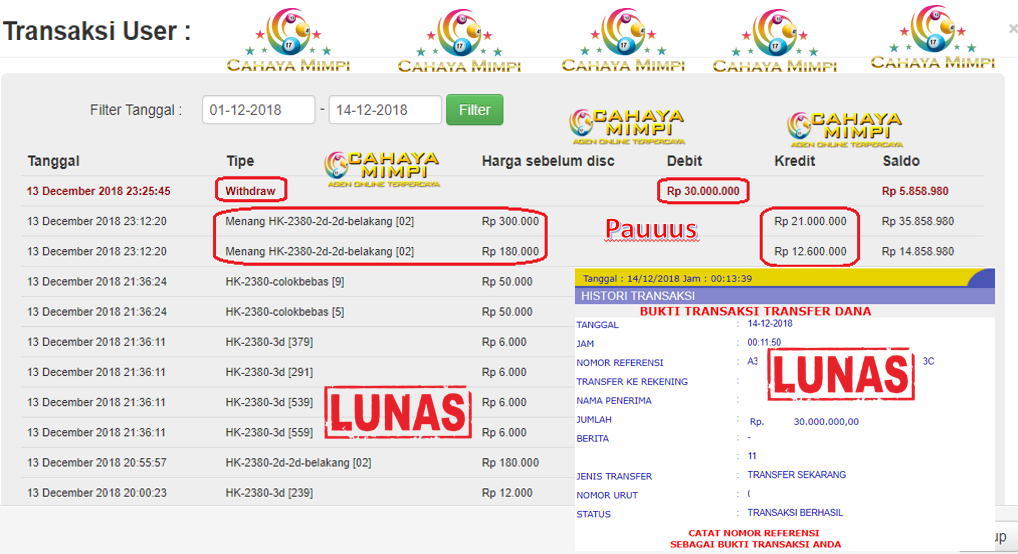Click the Saldo column header

900,161
